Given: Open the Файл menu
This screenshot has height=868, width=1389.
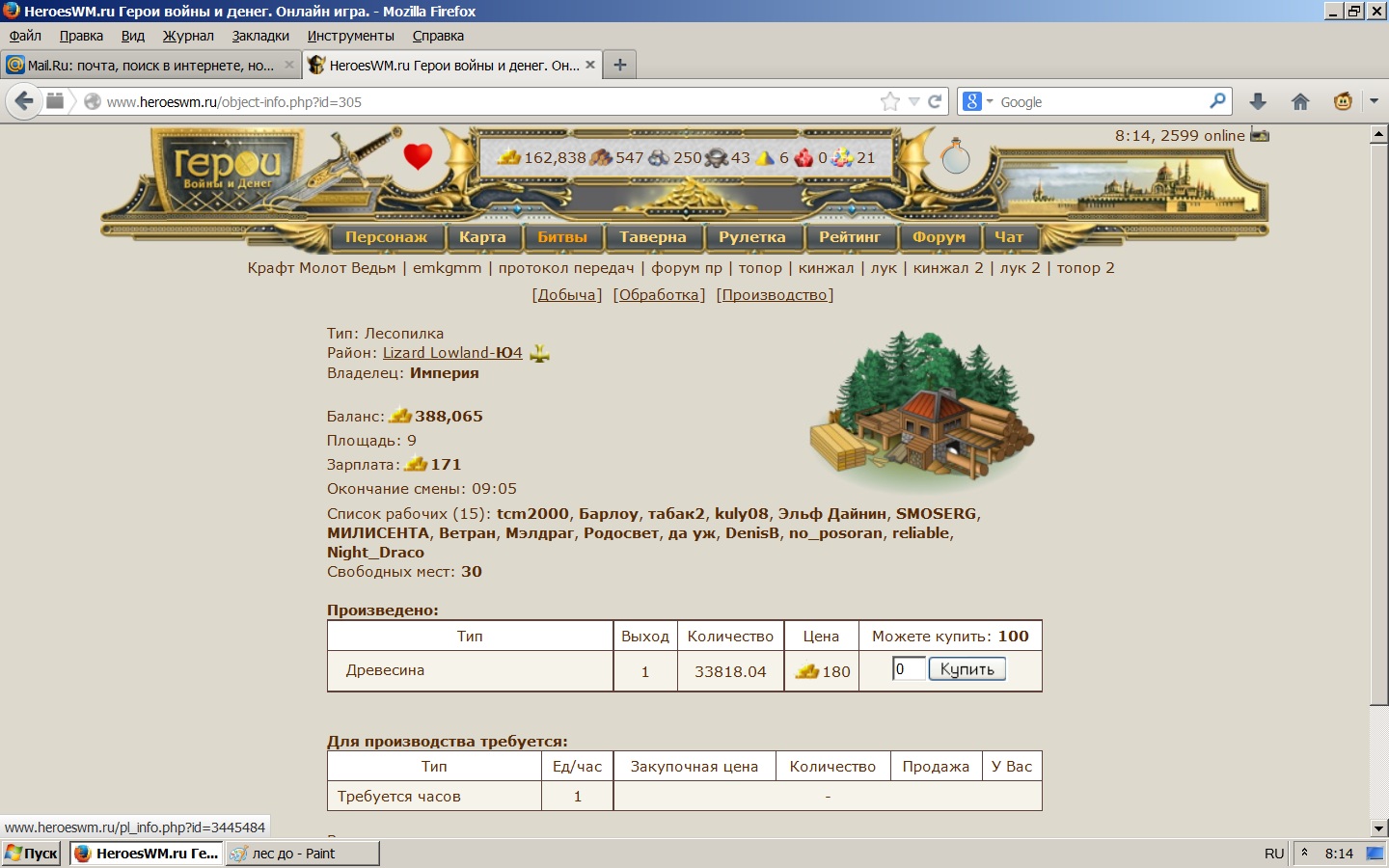Looking at the screenshot, I should [x=26, y=36].
